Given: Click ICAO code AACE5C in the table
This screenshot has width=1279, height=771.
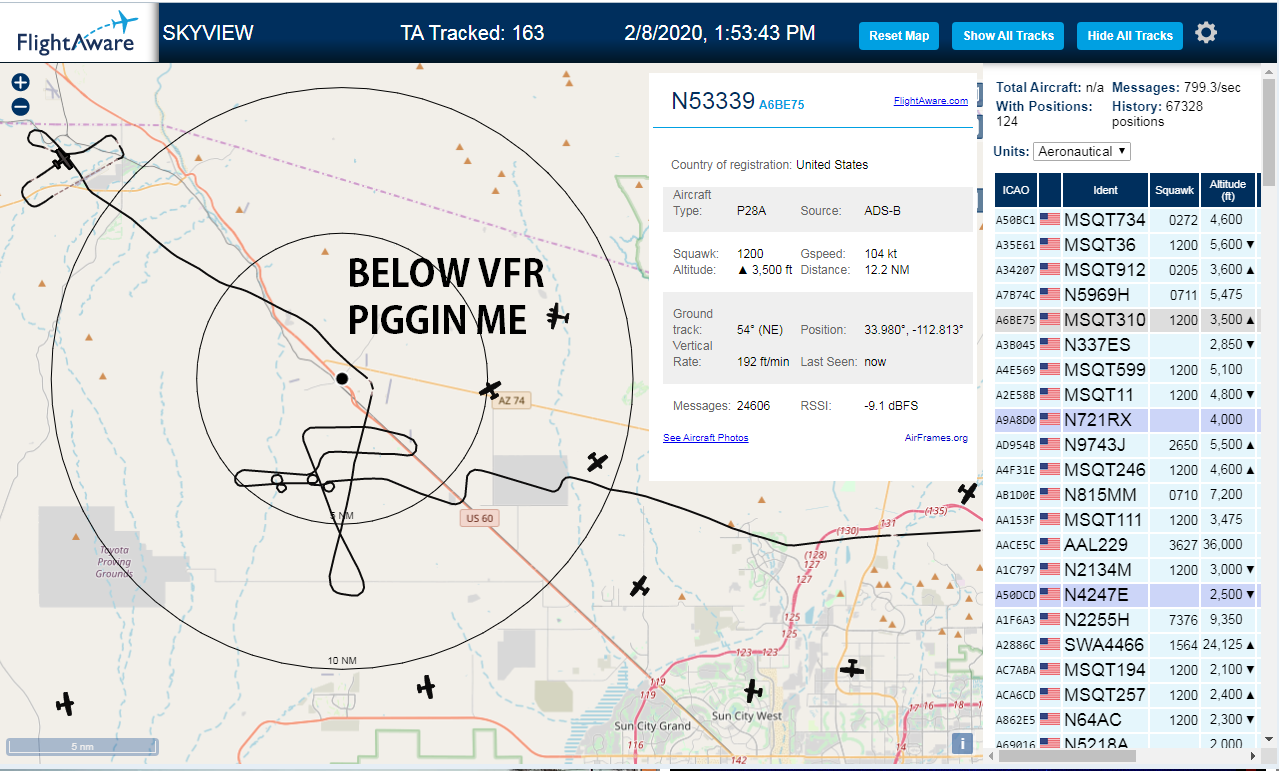Looking at the screenshot, I should point(1016,545).
